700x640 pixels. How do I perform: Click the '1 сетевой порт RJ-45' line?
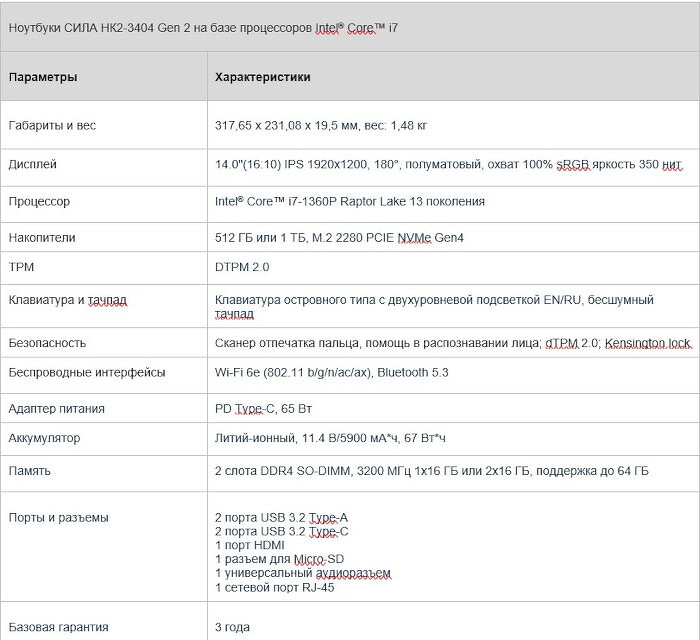(275, 587)
